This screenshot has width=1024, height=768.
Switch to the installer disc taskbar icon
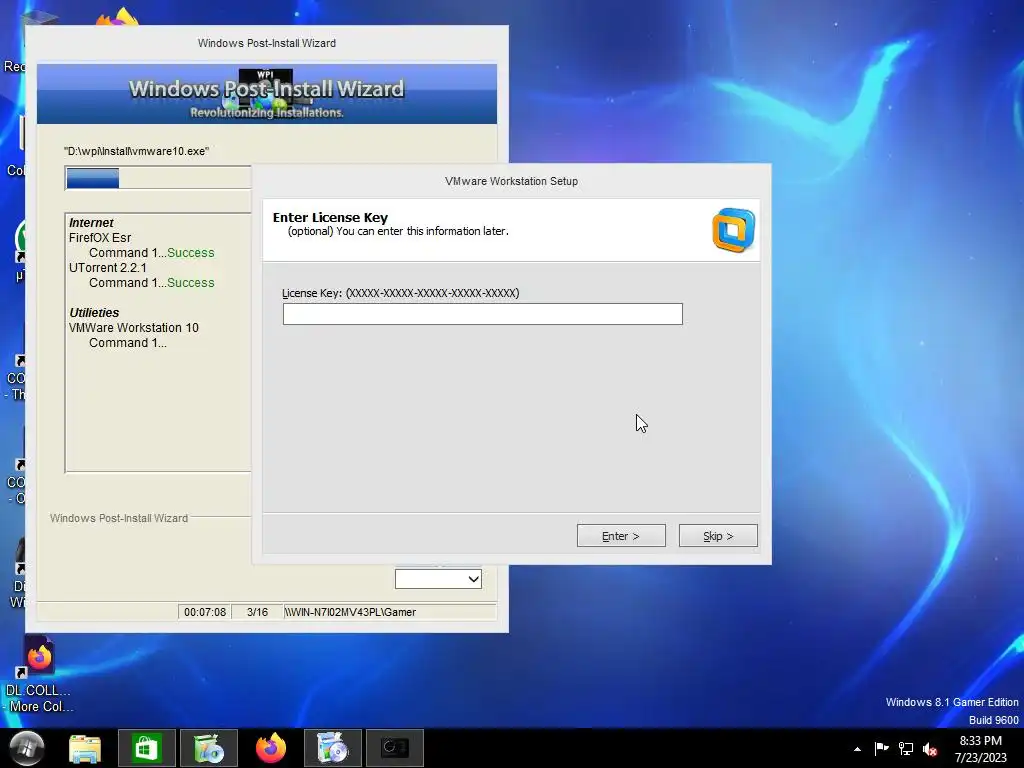[332, 748]
